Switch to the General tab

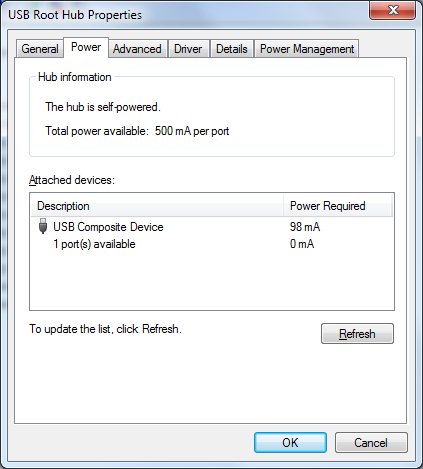click(40, 49)
